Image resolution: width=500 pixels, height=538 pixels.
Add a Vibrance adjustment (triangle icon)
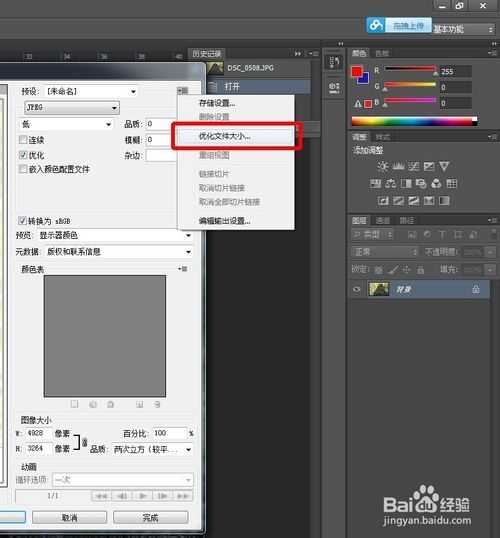[444, 167]
